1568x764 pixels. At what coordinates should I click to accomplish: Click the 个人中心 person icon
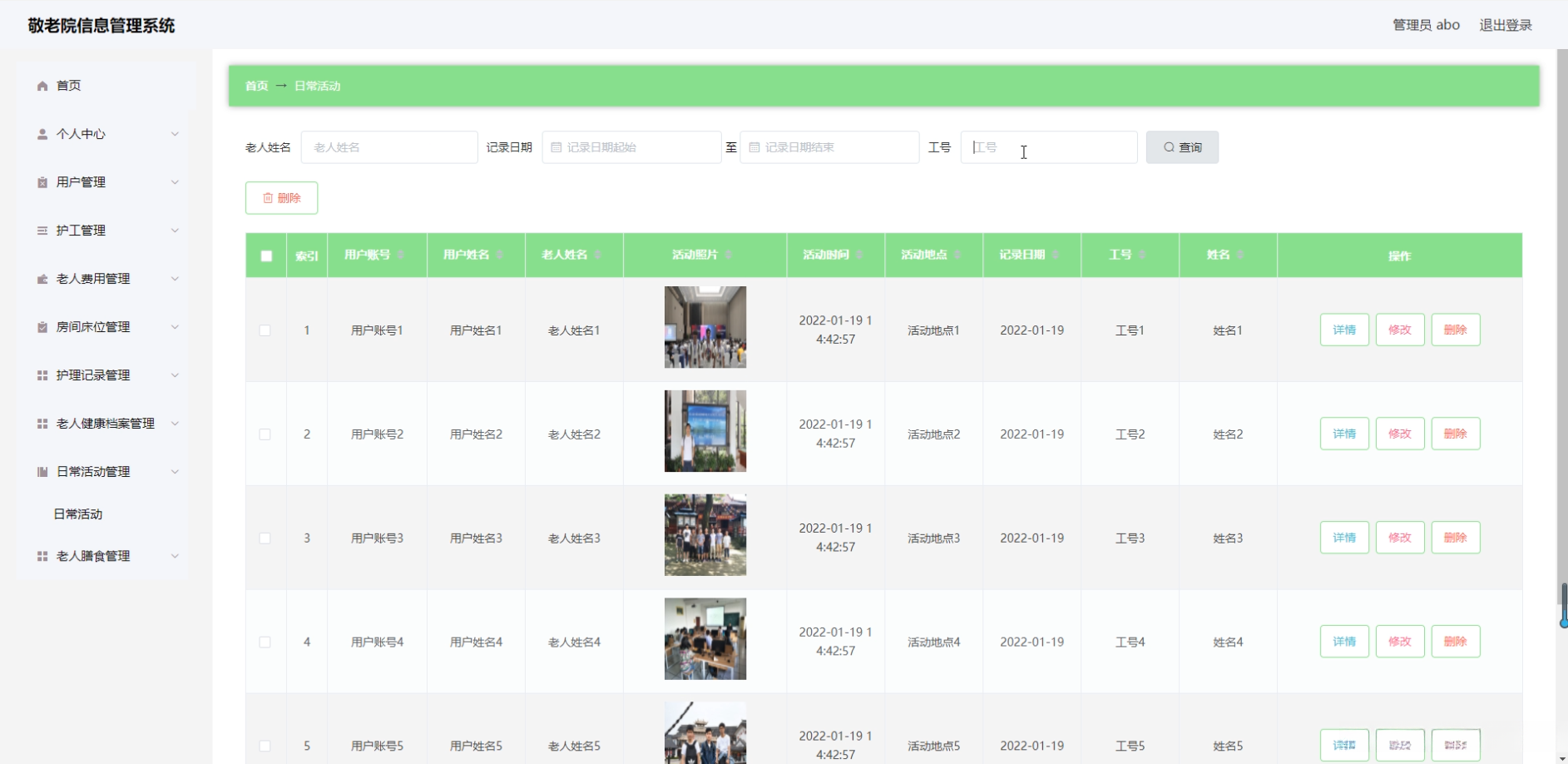point(42,134)
